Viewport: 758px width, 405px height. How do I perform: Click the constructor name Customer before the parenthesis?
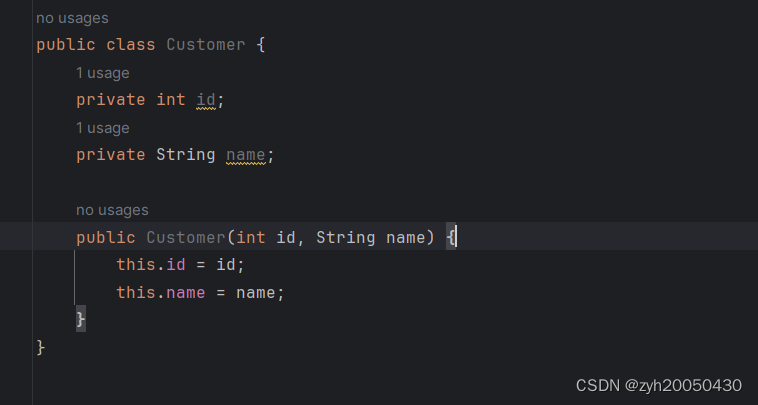(186, 238)
